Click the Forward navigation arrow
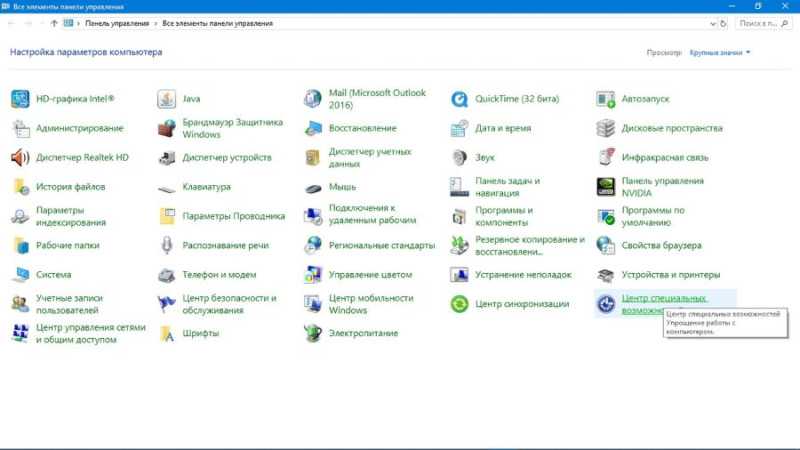This screenshot has width=800, height=450. [29, 23]
